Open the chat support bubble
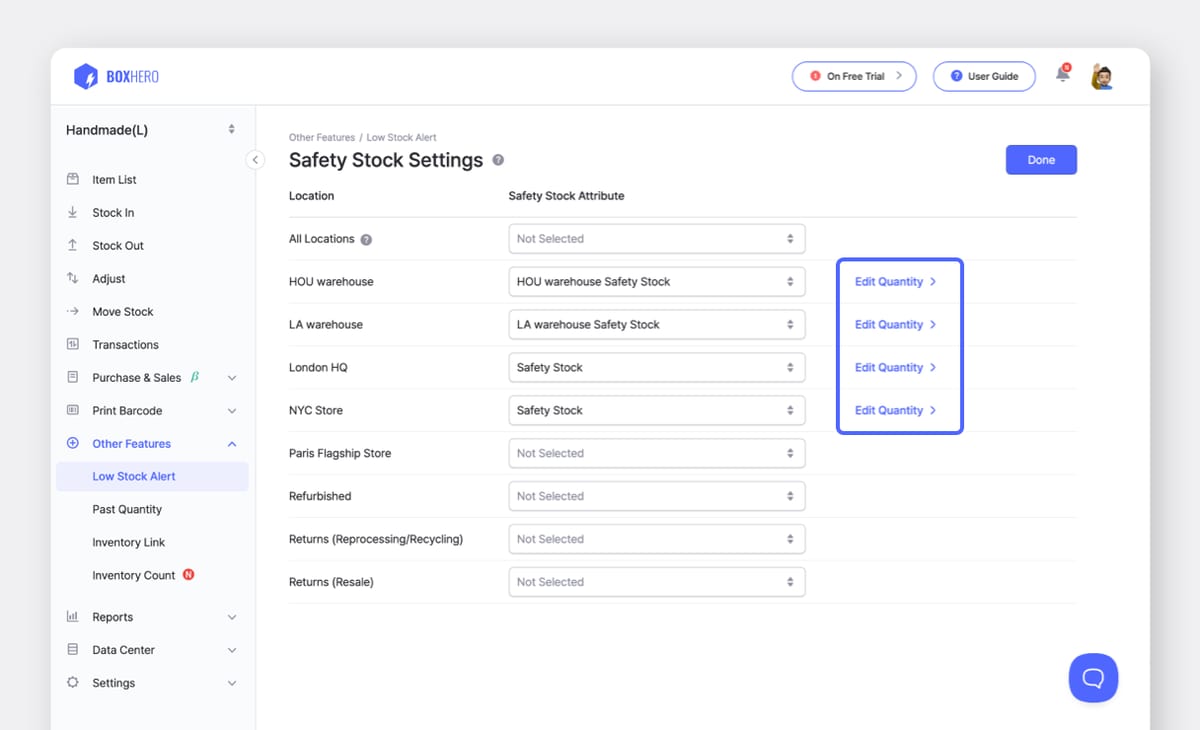This screenshot has width=1200, height=730. (x=1093, y=677)
